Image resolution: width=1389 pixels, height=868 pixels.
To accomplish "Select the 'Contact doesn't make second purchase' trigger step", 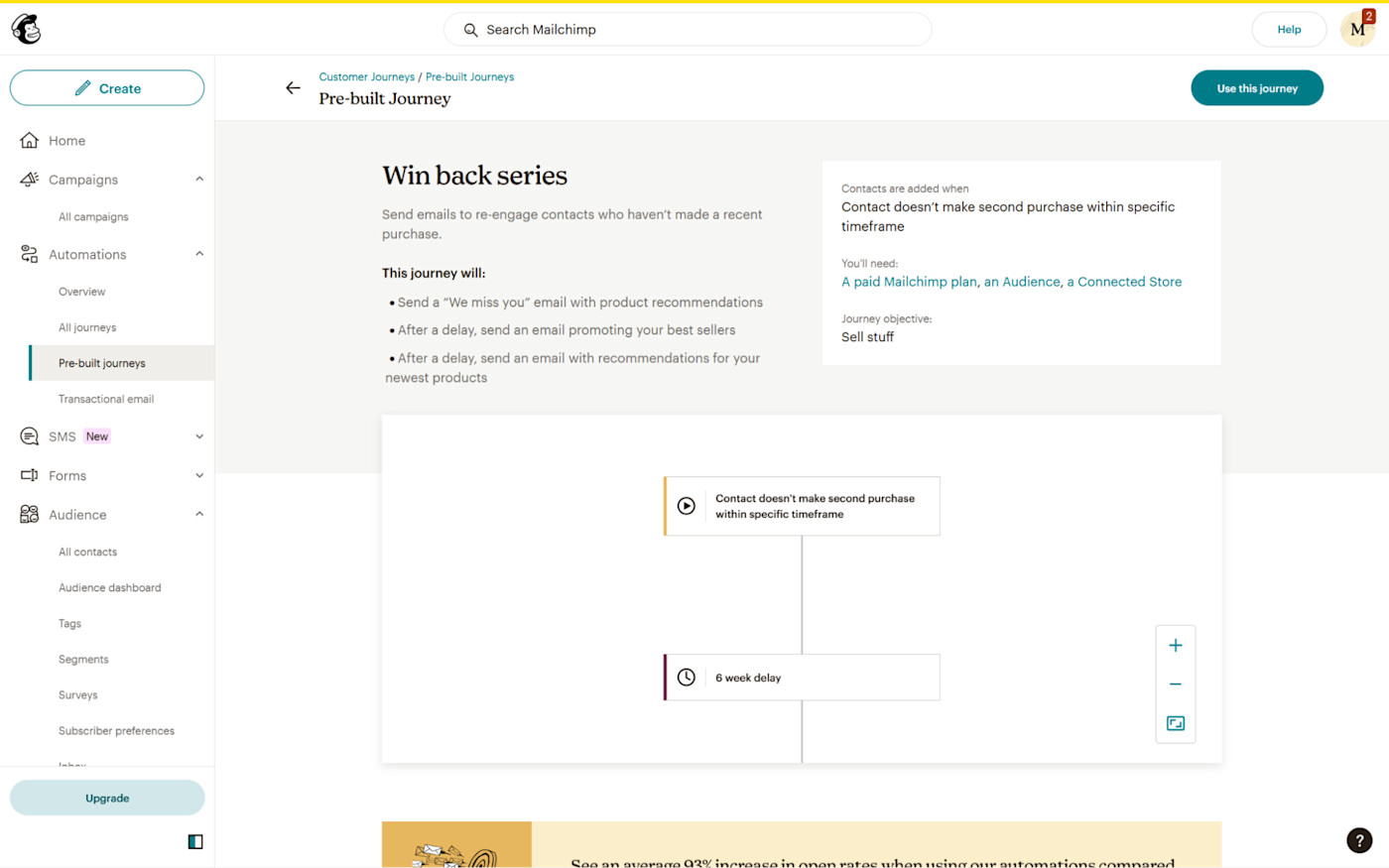I will (802, 506).
